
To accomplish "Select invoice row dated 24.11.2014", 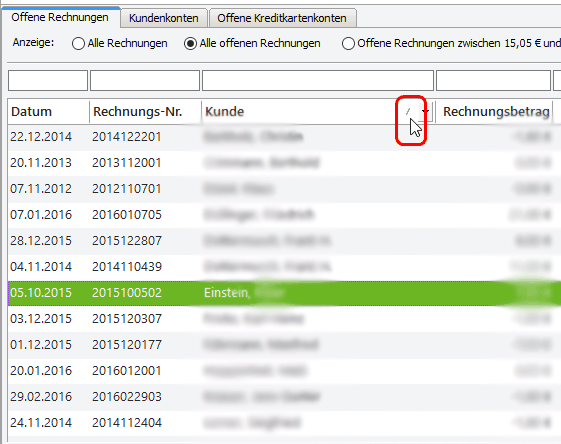I will pyautogui.click(x=284, y=423).
